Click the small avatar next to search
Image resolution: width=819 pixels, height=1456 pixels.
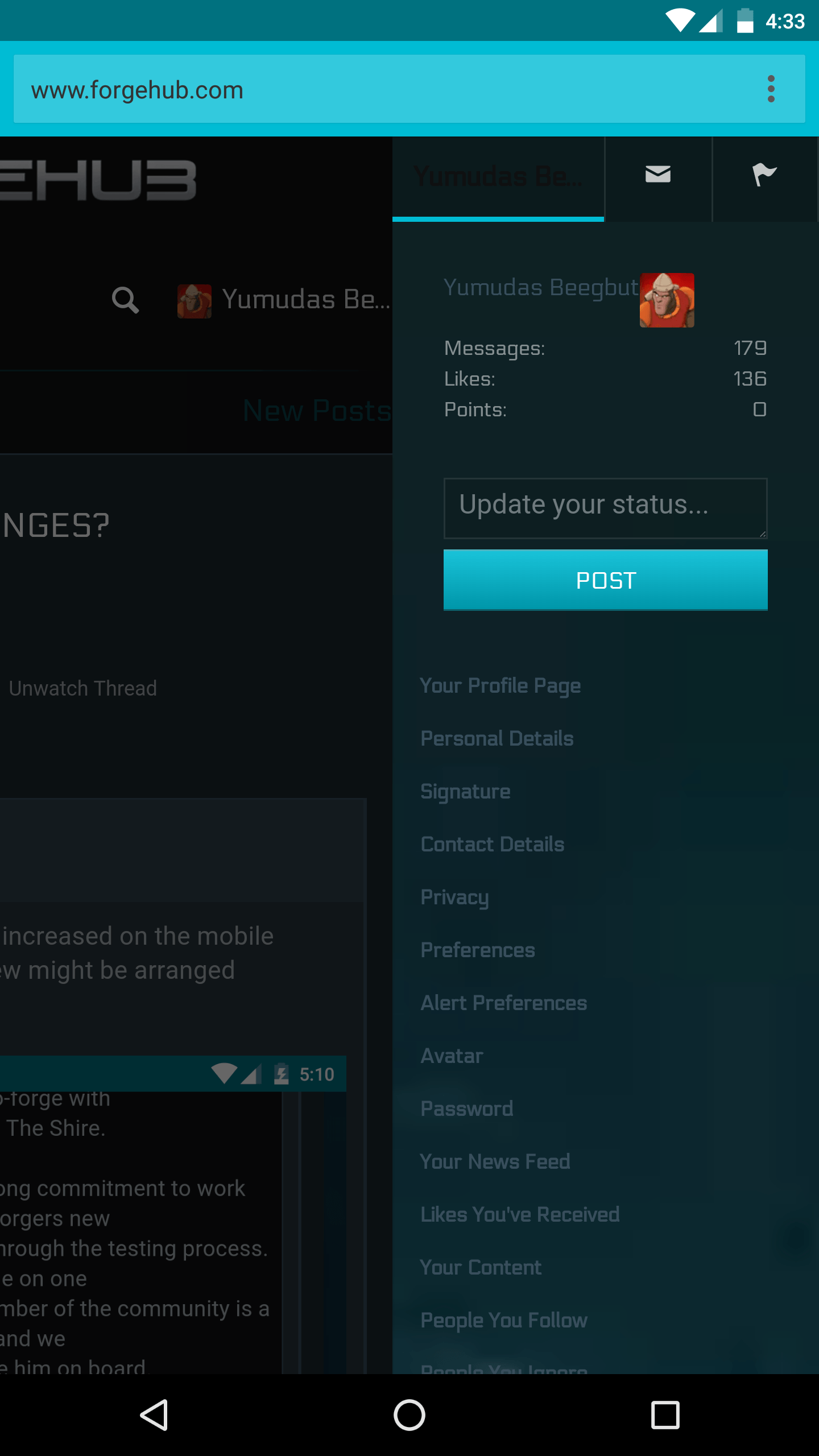coord(195,301)
